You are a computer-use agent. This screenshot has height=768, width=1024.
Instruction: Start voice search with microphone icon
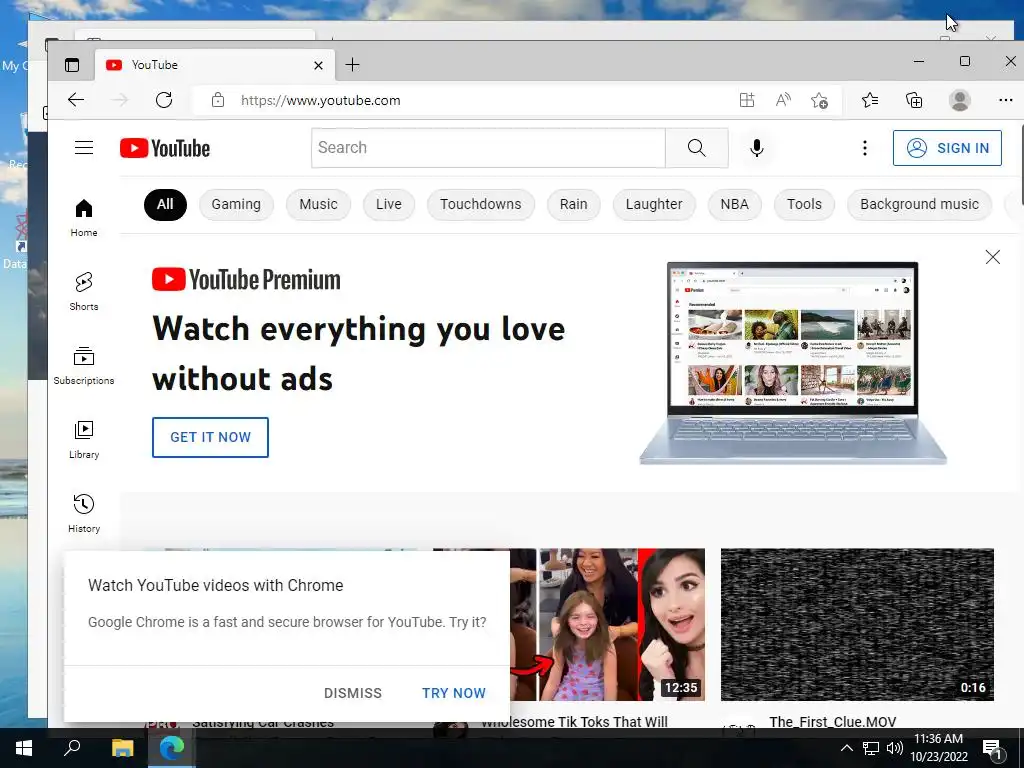coord(756,148)
